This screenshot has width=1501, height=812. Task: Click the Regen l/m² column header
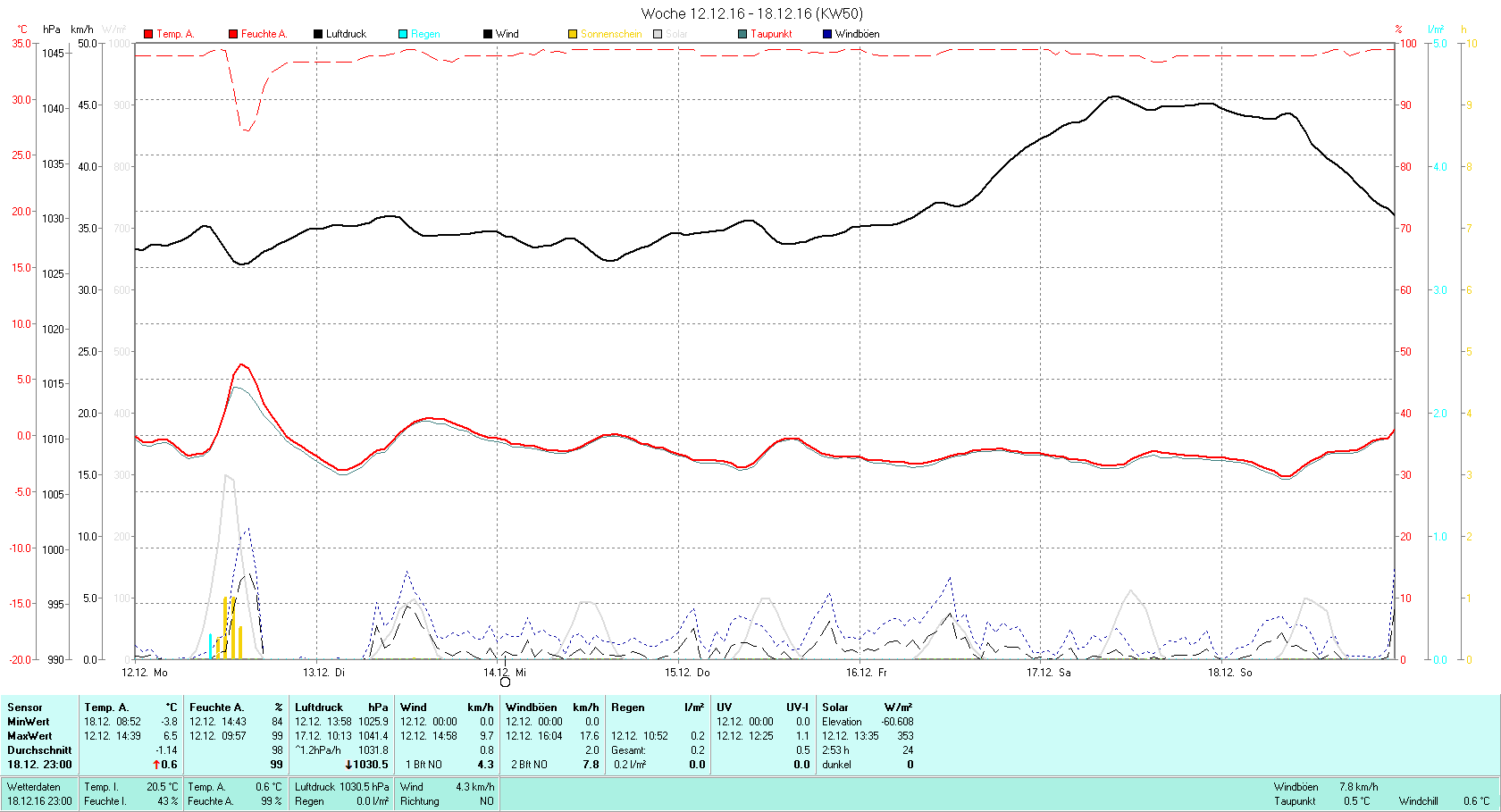pos(658,707)
